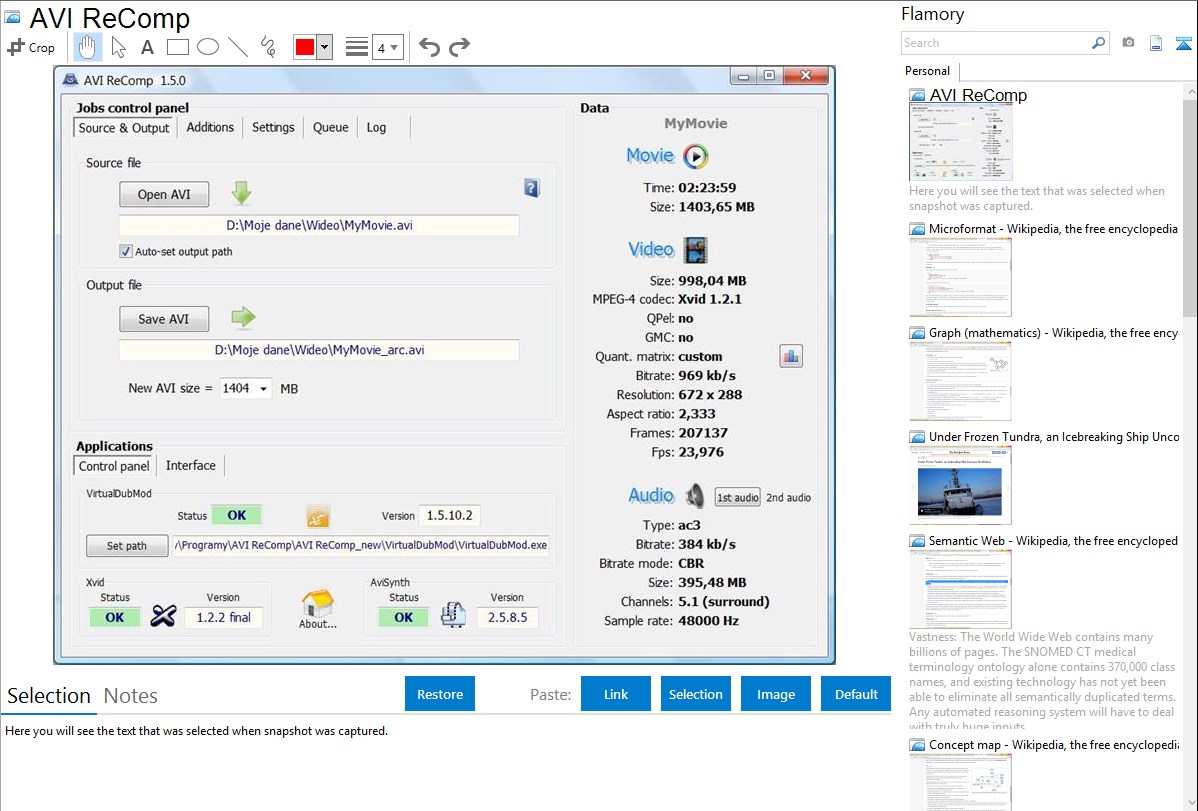Click the Movie play icon
1198x811 pixels.
click(x=695, y=156)
